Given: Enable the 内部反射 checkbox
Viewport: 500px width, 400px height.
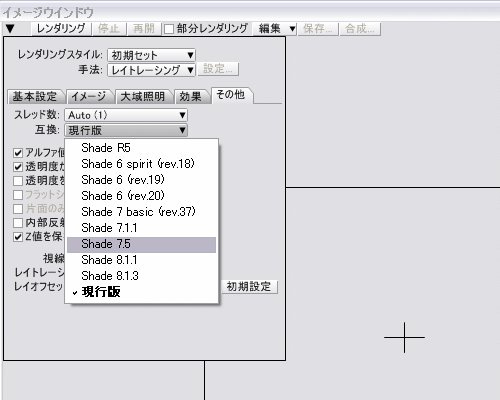Looking at the screenshot, I should (x=18, y=223).
